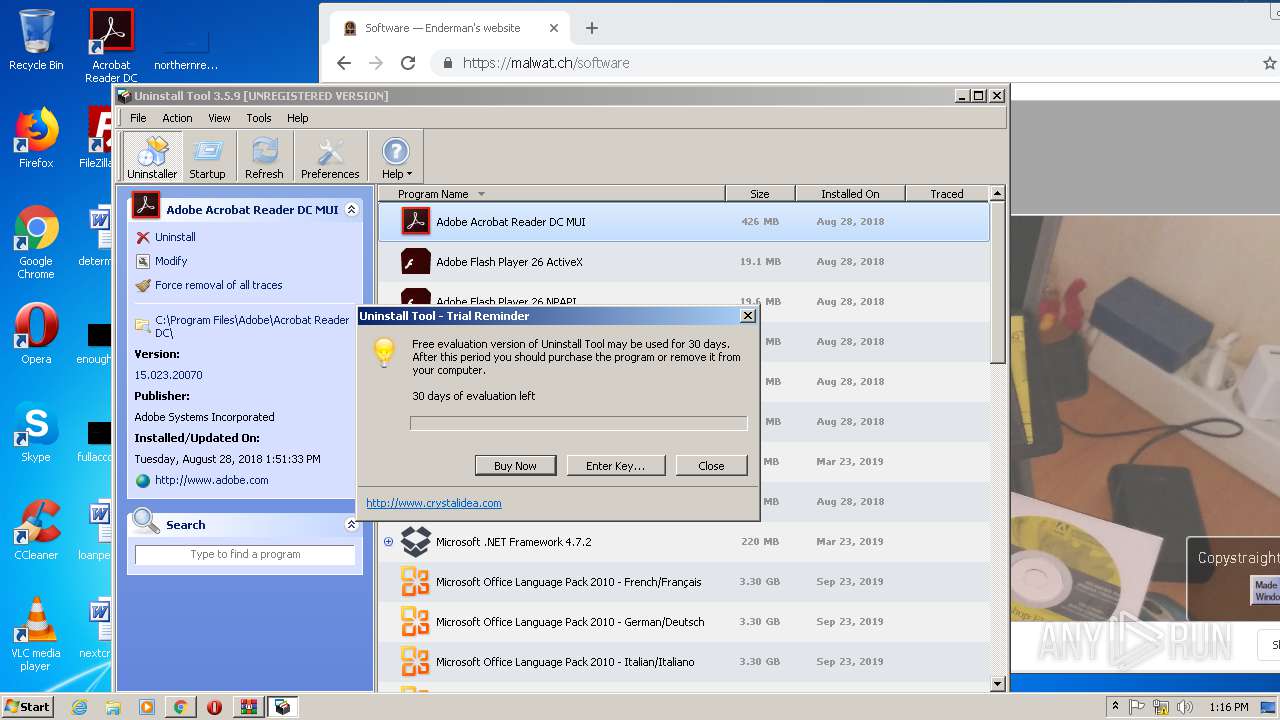Image resolution: width=1280 pixels, height=720 pixels.
Task: Open the Help toolbar dropdown
Action: pyautogui.click(x=396, y=158)
